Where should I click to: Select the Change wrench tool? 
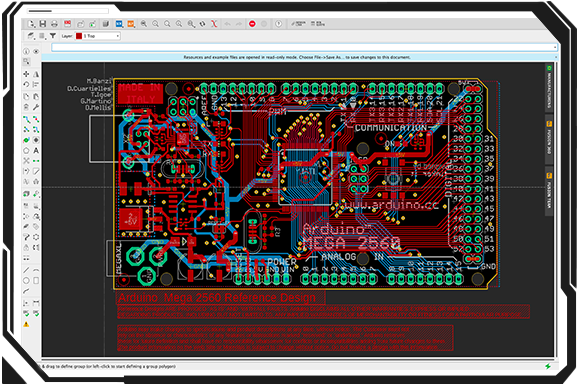click(36, 107)
